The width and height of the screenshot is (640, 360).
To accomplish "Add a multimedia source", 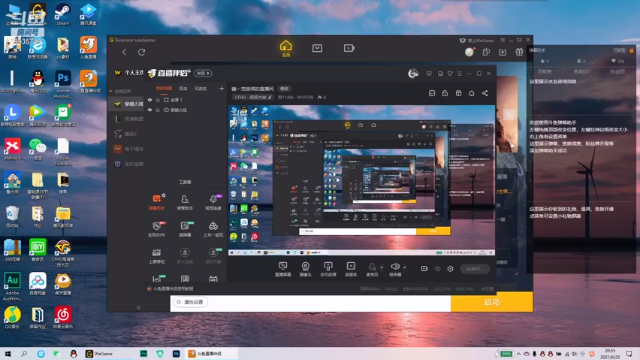I will pyautogui.click(x=351, y=269).
